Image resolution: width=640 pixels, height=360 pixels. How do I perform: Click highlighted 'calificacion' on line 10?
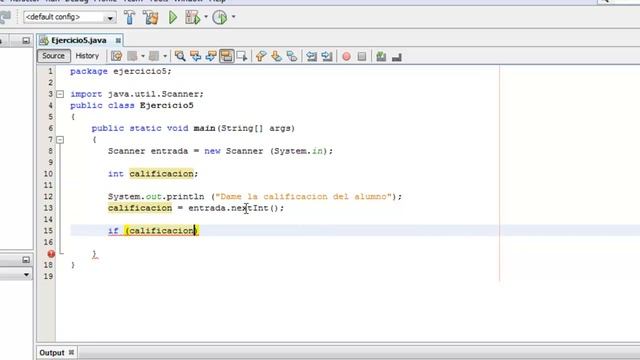[x=161, y=174]
